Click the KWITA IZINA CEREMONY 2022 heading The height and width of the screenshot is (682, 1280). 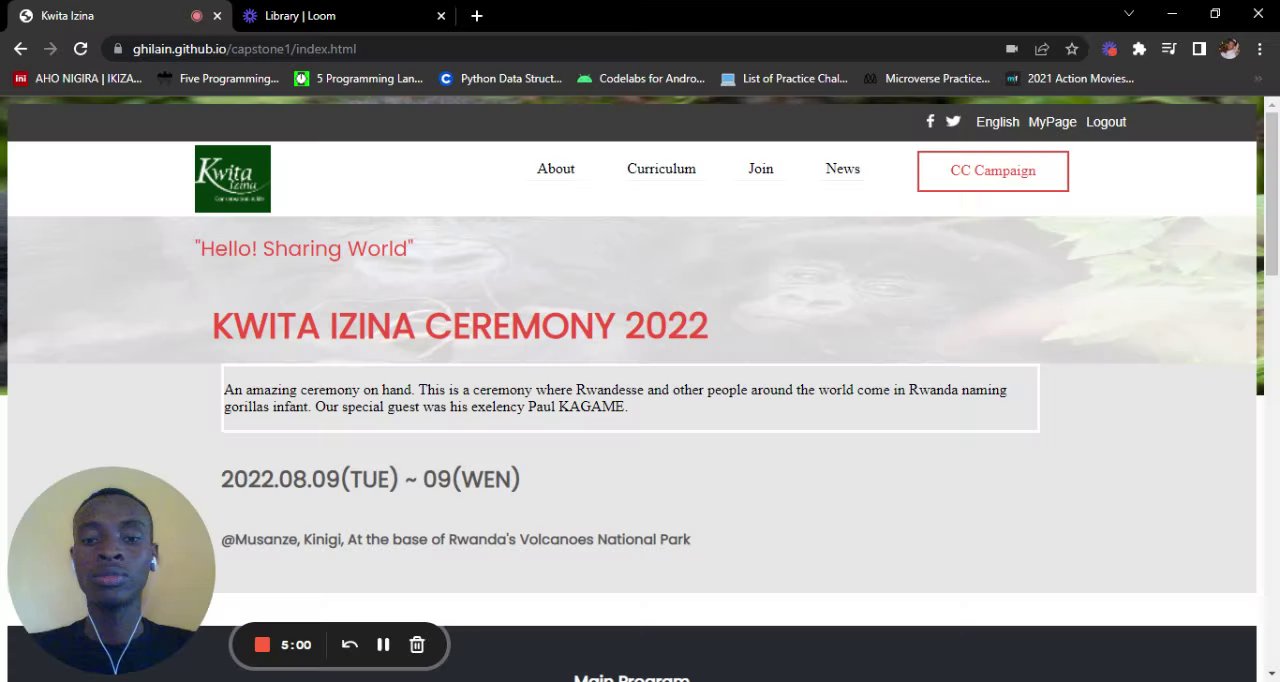click(x=460, y=326)
